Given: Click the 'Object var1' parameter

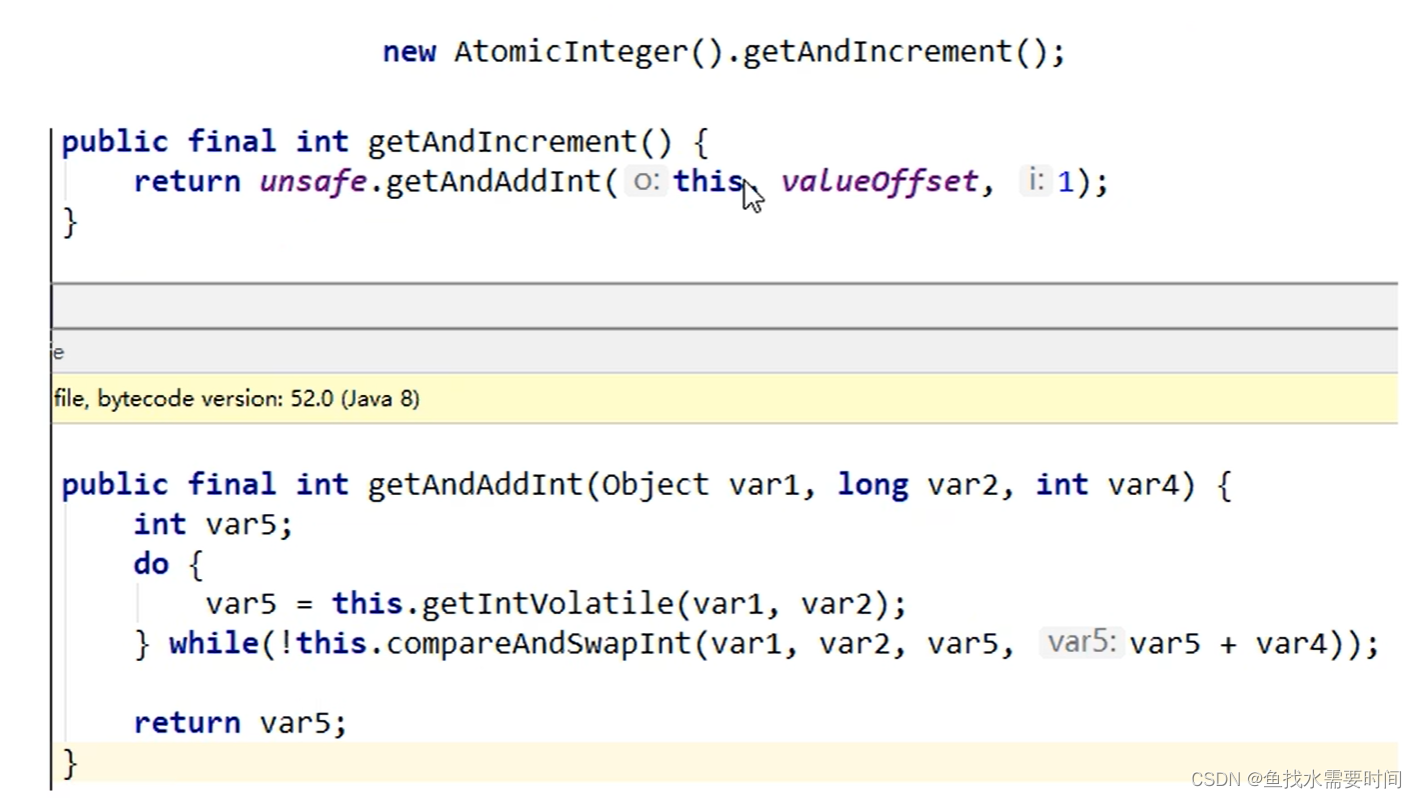Looking at the screenshot, I should coord(701,485).
